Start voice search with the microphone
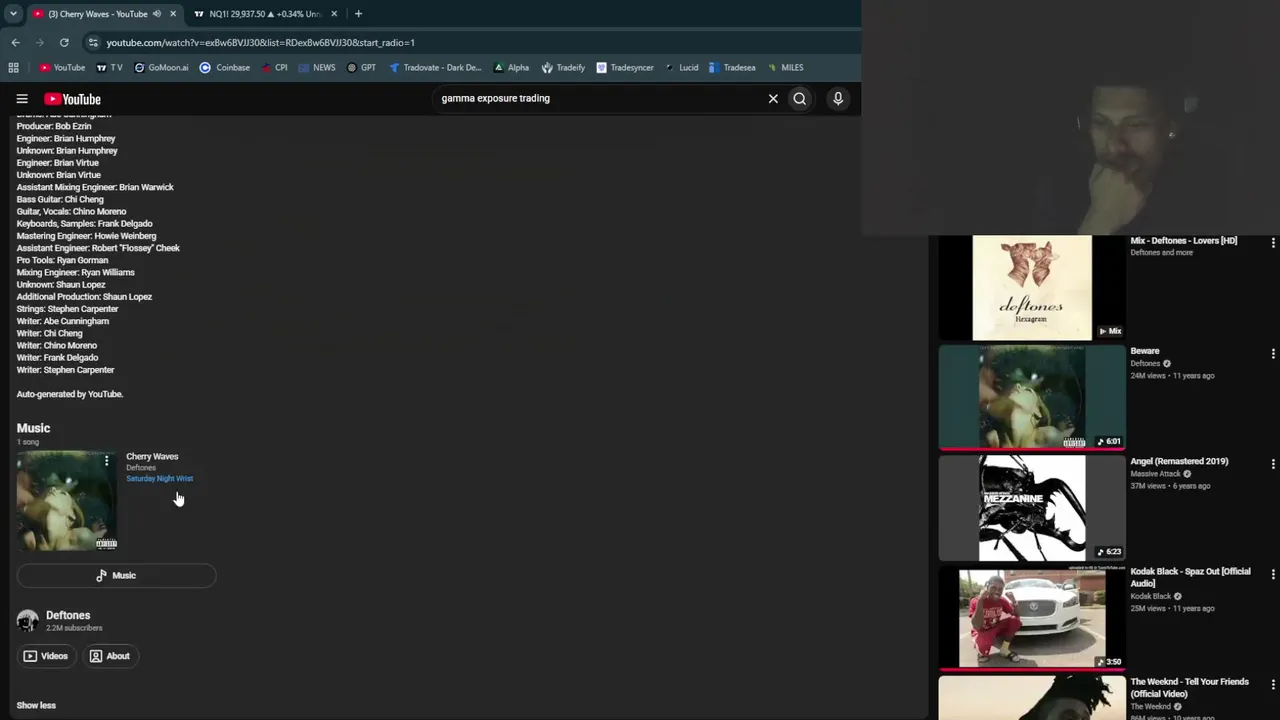The height and width of the screenshot is (720, 1280). 838,99
